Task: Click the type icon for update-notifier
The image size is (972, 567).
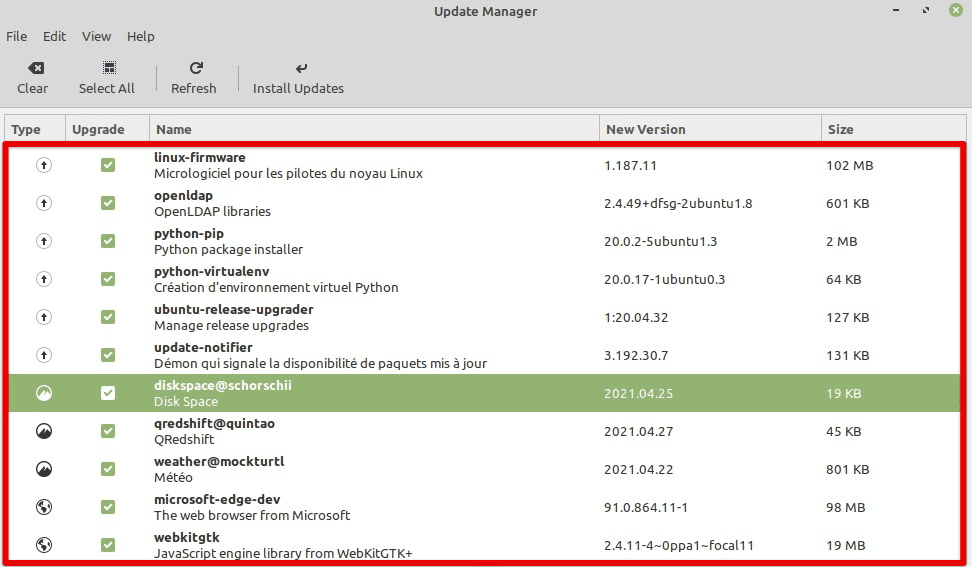Action: tap(43, 355)
